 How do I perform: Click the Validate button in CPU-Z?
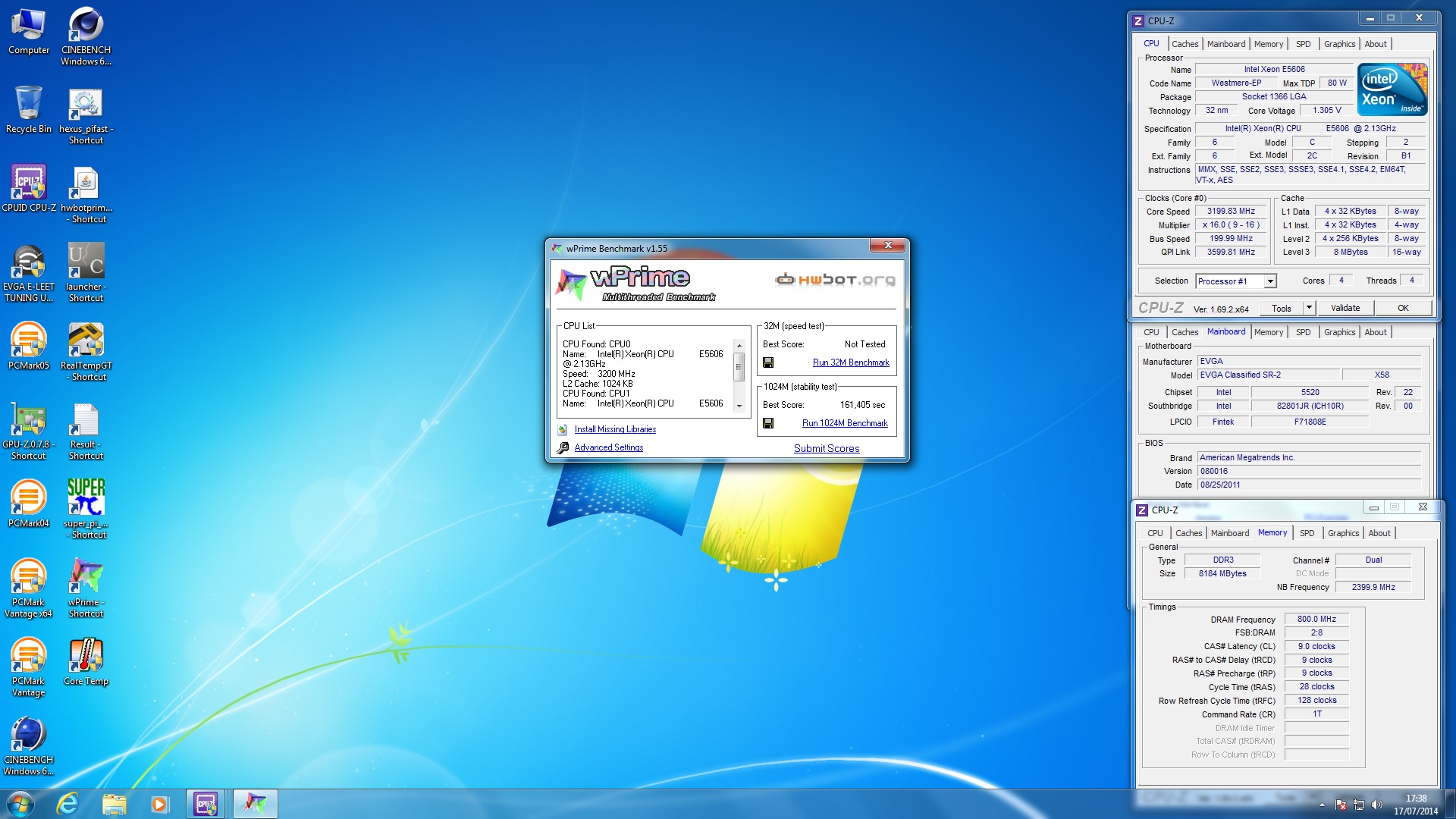[1345, 308]
